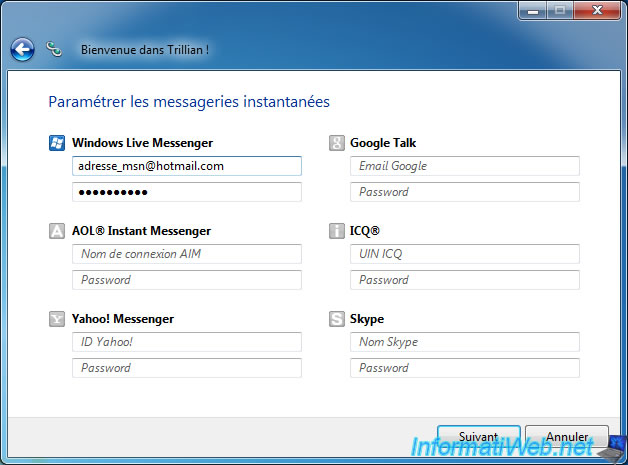Click the Yahoo! Messenger icon
This screenshot has height=465, width=628.
57,319
